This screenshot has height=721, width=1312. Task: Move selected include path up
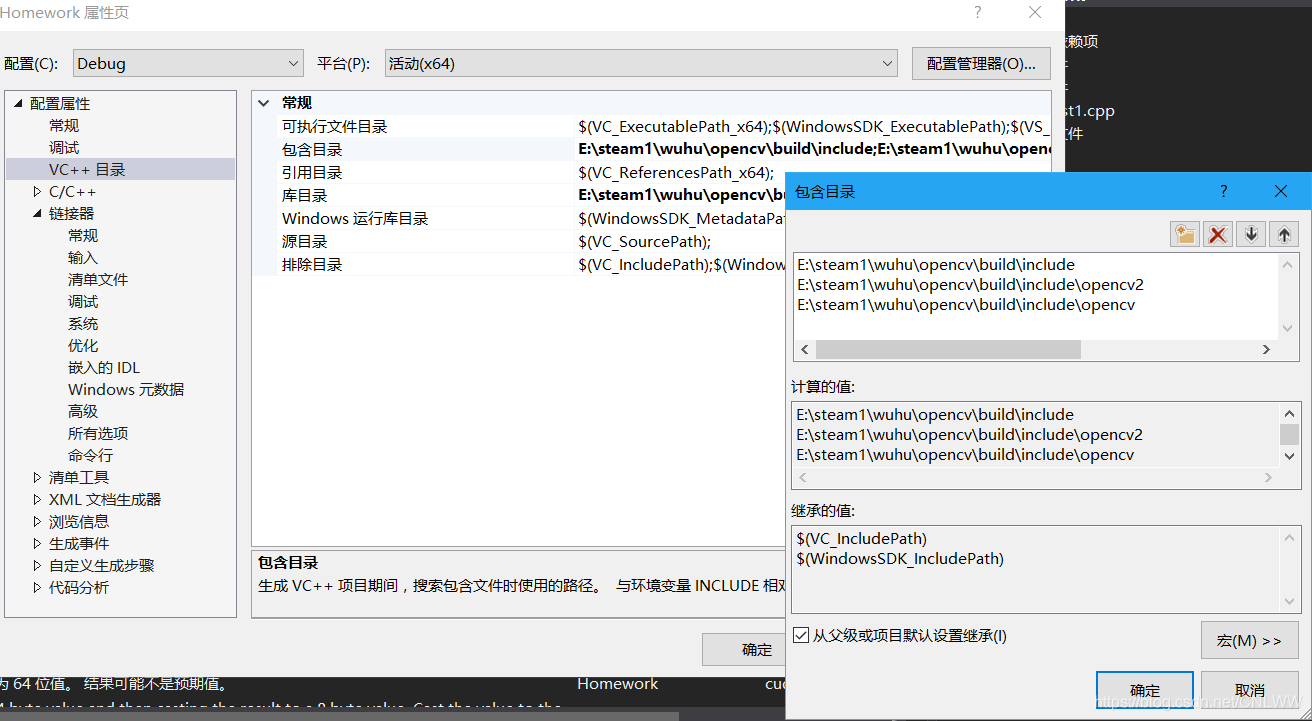click(1284, 234)
